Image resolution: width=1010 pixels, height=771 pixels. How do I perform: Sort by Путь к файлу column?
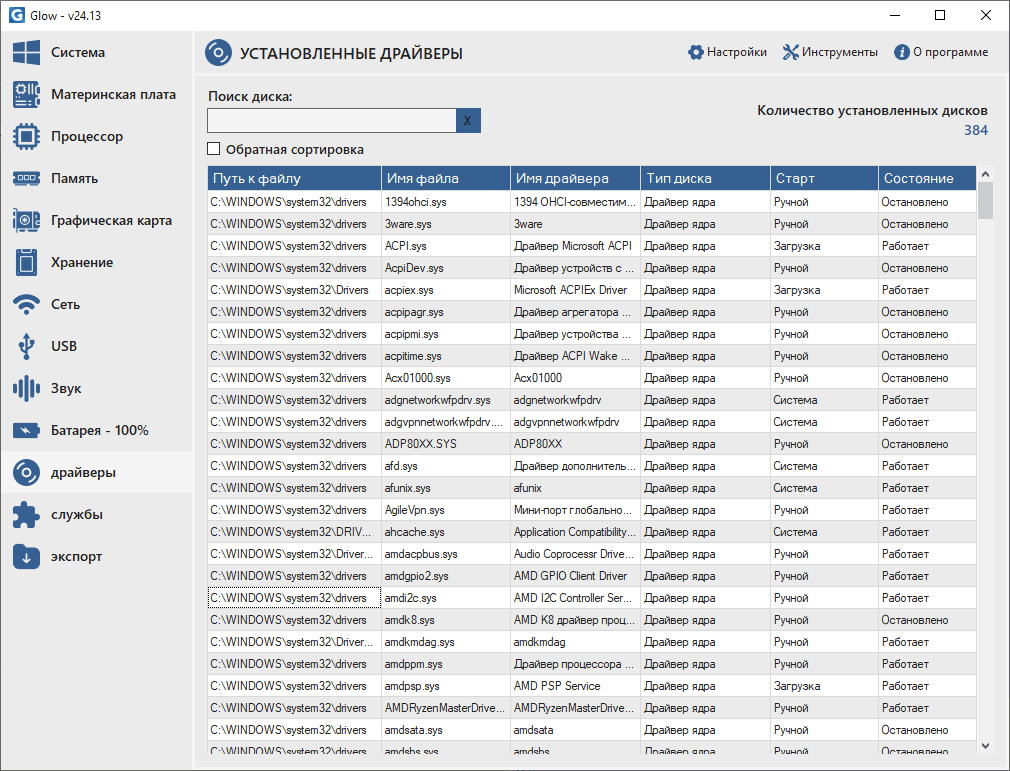click(294, 178)
